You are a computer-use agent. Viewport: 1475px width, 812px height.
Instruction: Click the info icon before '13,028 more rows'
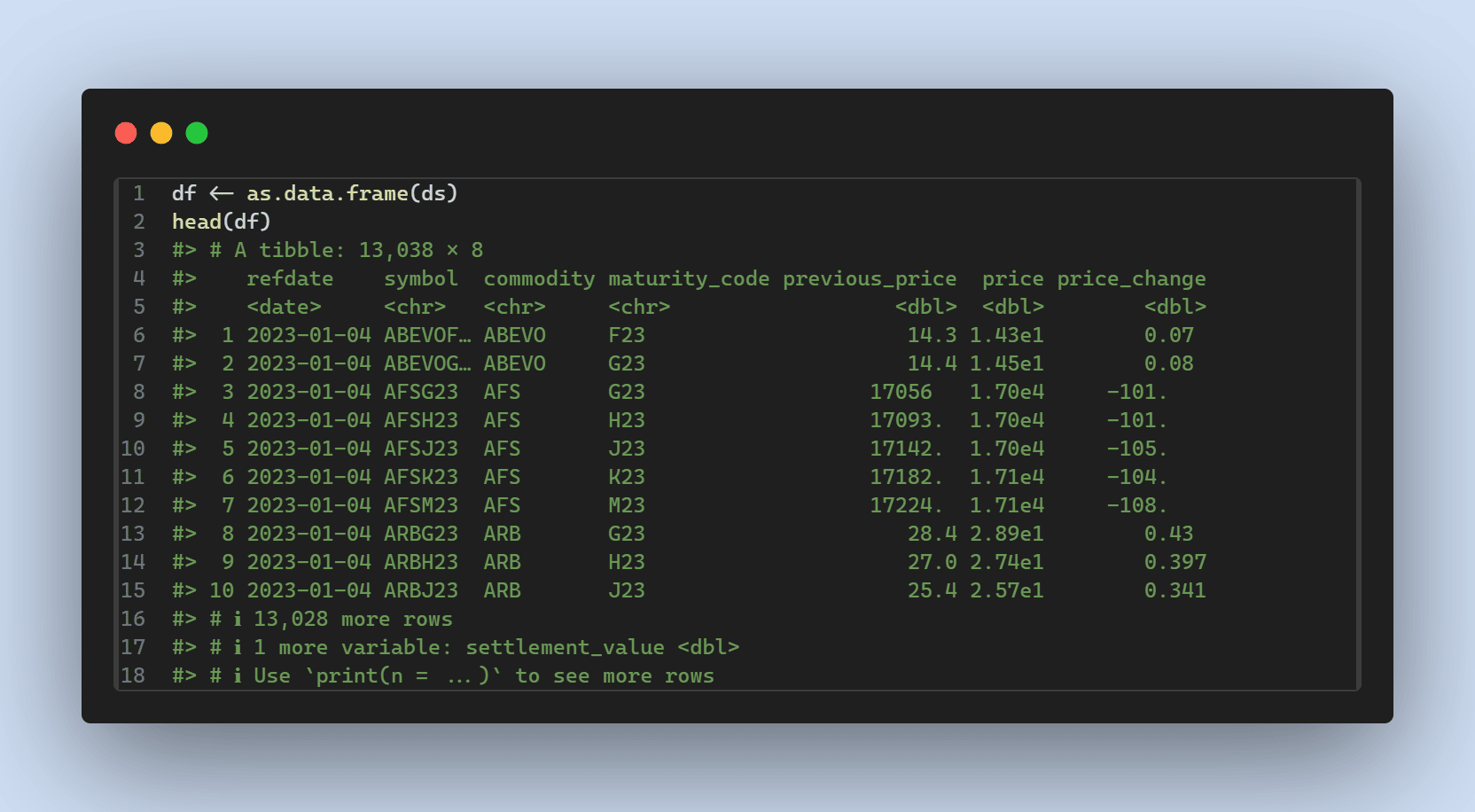coord(237,619)
